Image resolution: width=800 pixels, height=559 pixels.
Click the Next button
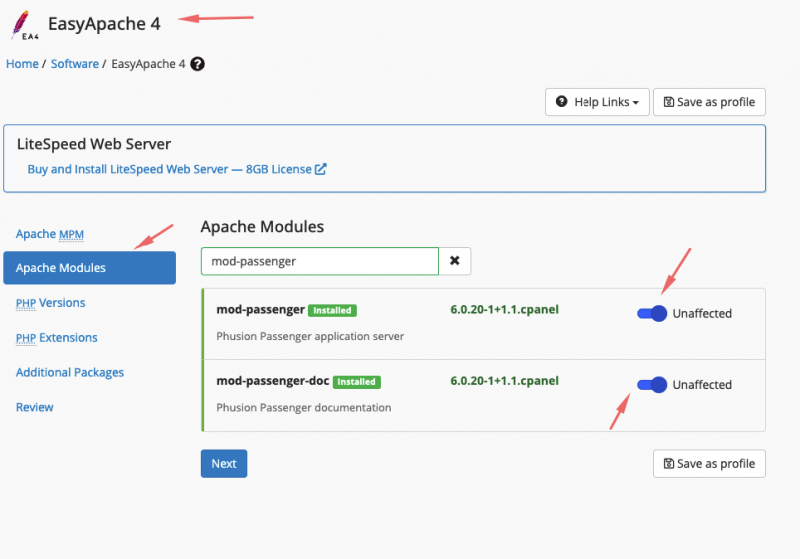(224, 464)
